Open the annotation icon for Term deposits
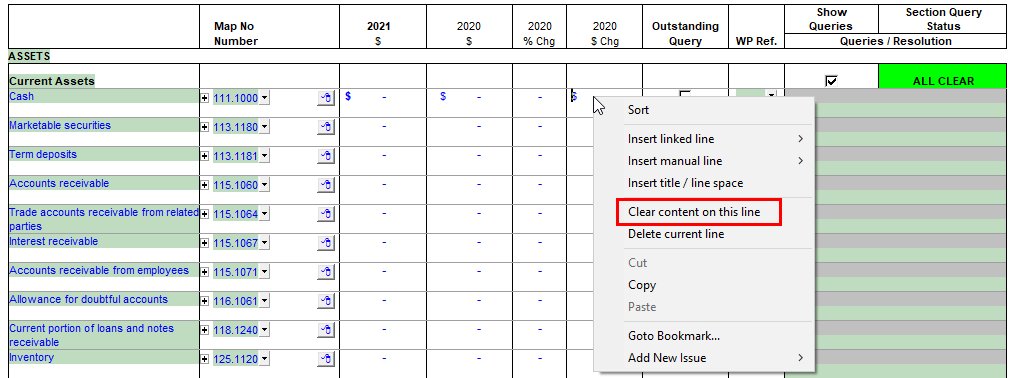1012x378 pixels. (327, 156)
